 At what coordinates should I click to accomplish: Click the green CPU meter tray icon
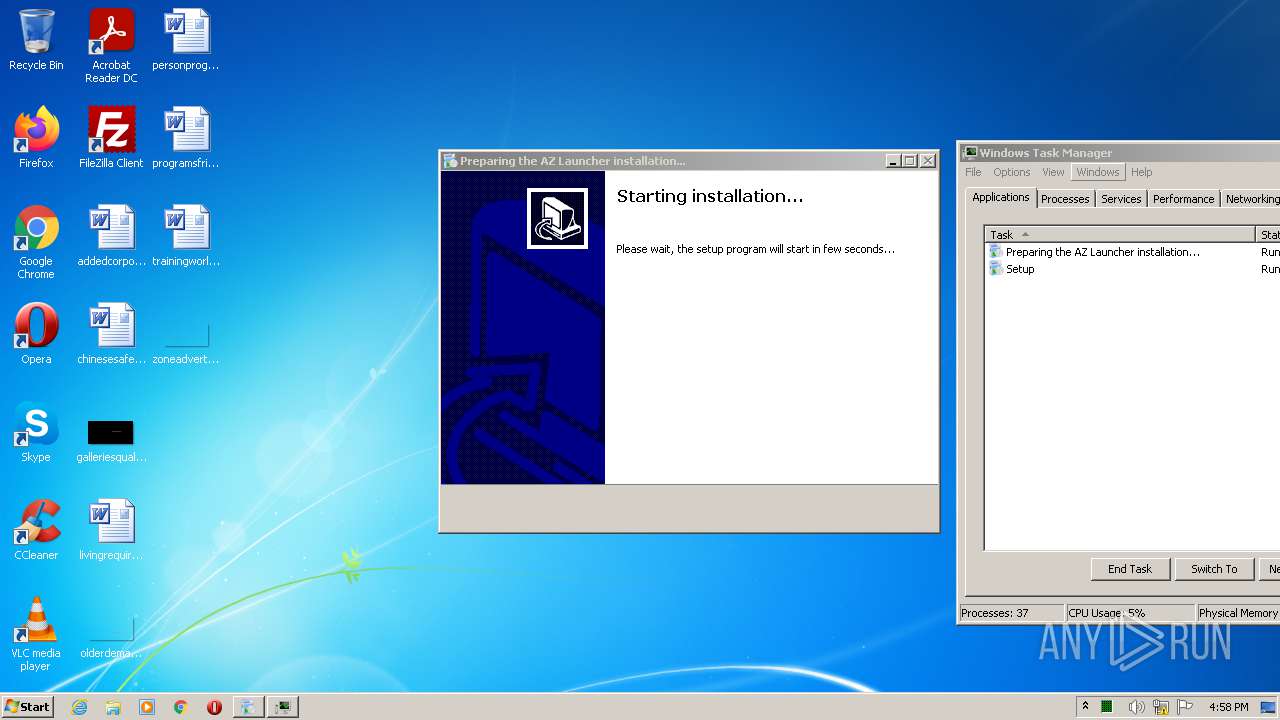coord(1107,707)
